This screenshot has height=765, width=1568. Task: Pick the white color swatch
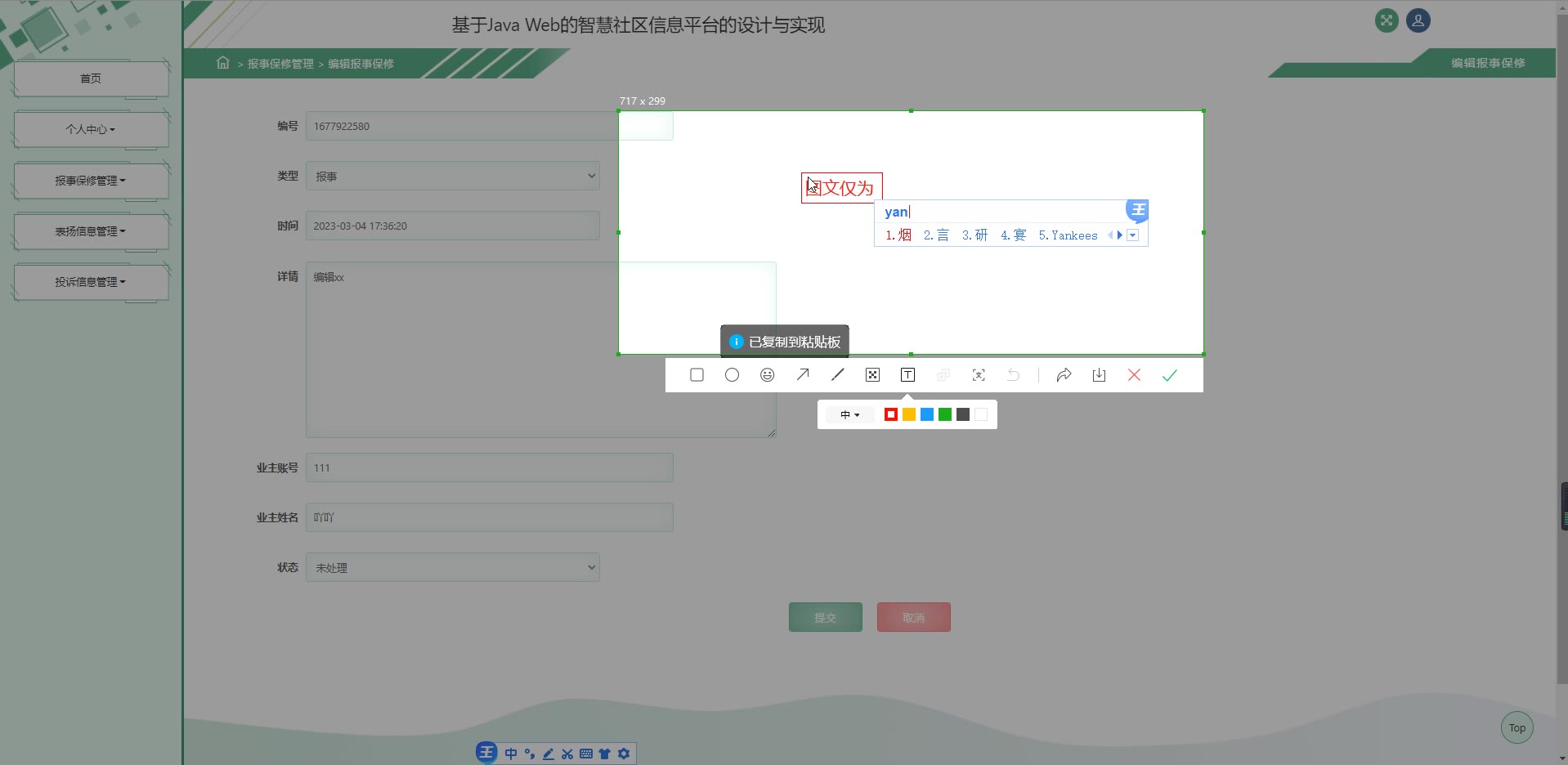pos(981,415)
